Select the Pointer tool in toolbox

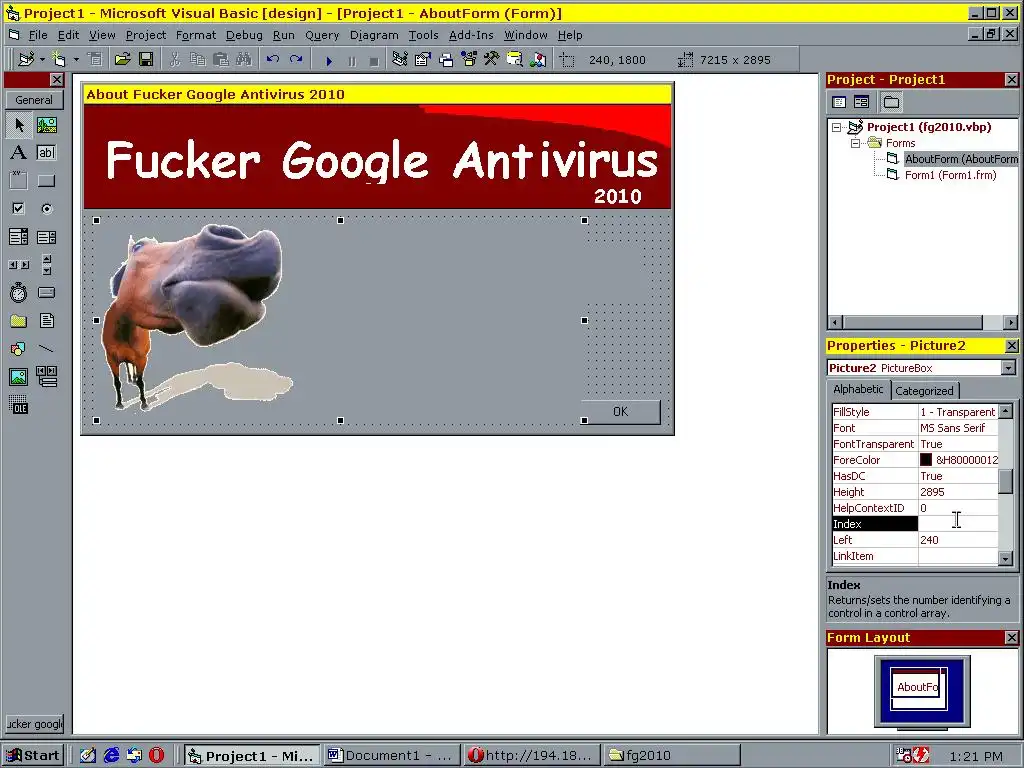[x=18, y=125]
